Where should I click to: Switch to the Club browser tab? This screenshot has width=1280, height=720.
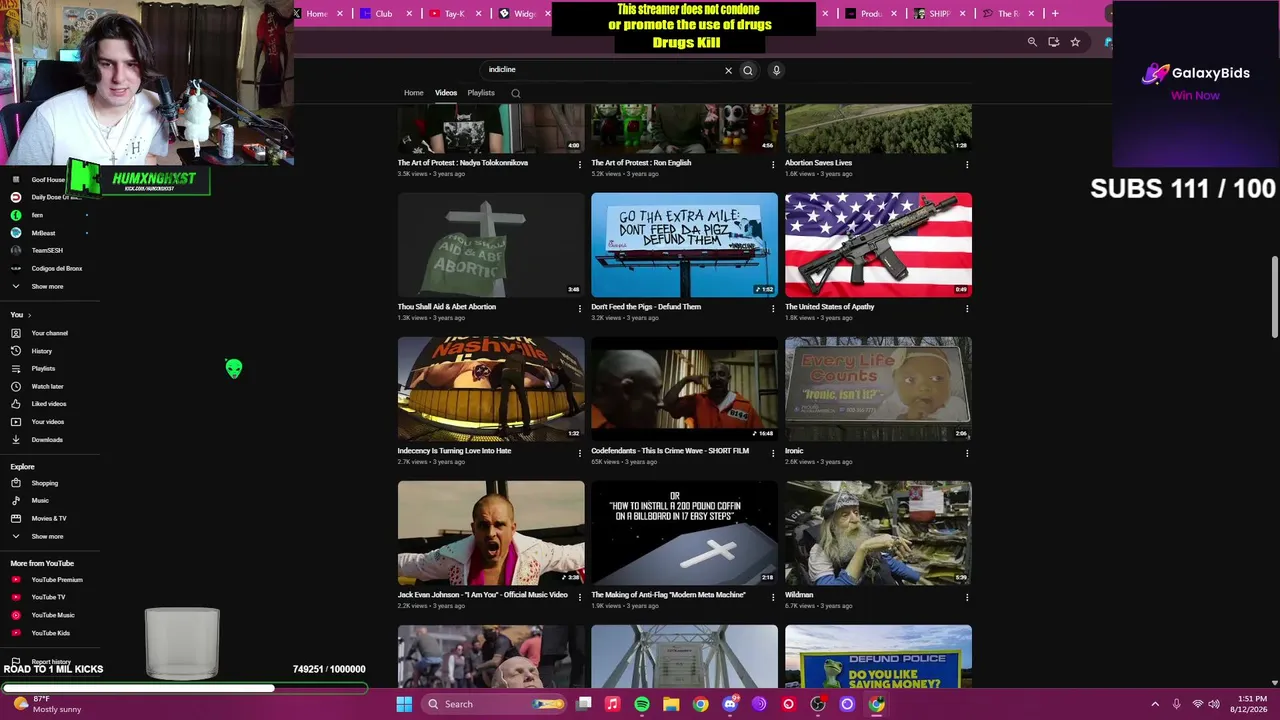tap(384, 14)
